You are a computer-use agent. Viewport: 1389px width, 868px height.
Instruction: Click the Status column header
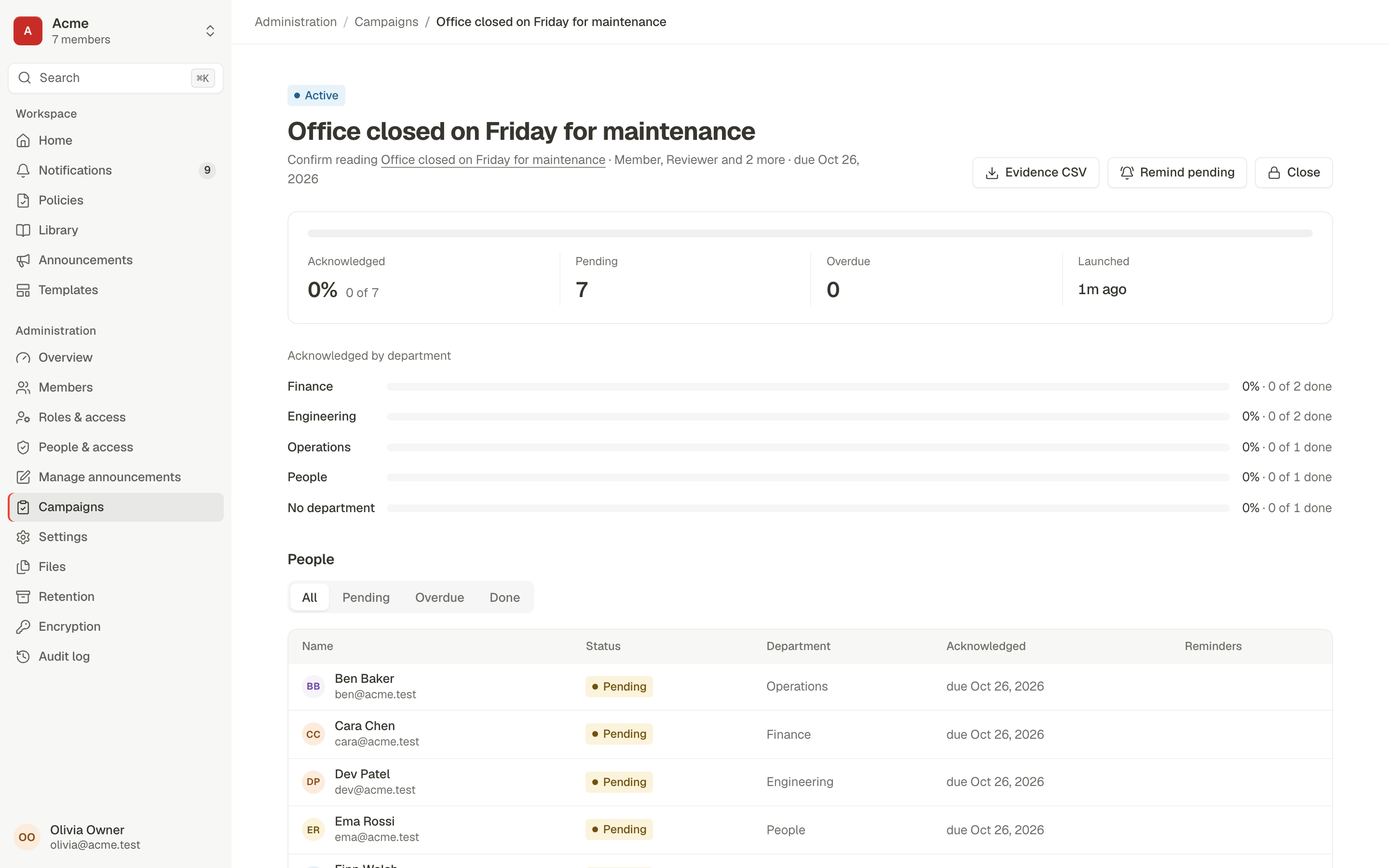pos(603,646)
